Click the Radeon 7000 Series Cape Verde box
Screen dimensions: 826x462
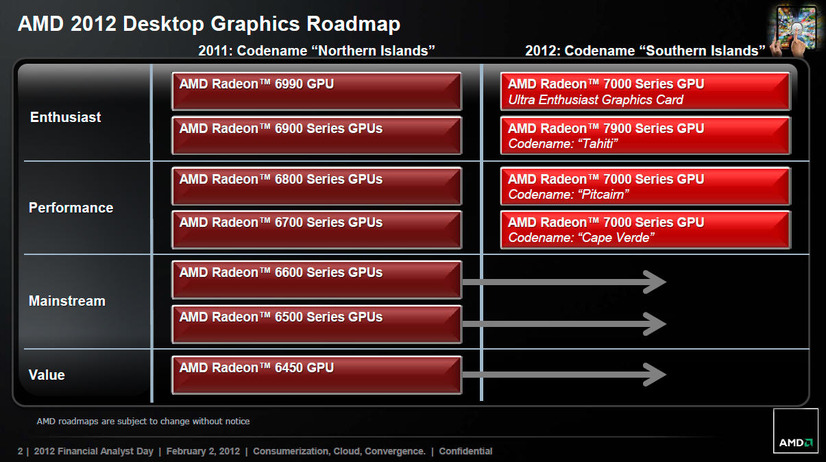pyautogui.click(x=645, y=230)
